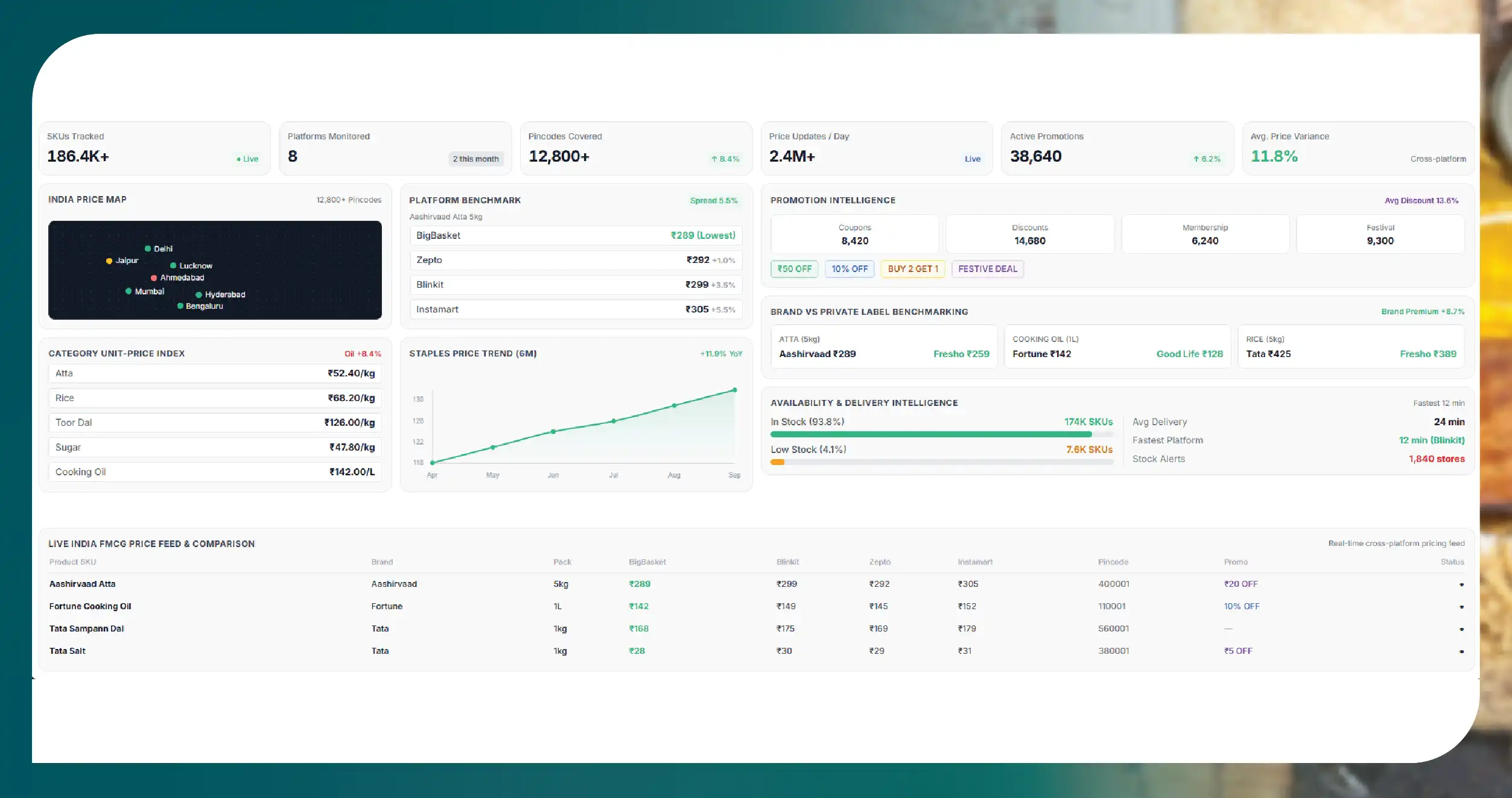
Task: Click the BUY 2 GET 1 chip
Action: pyautogui.click(x=913, y=269)
